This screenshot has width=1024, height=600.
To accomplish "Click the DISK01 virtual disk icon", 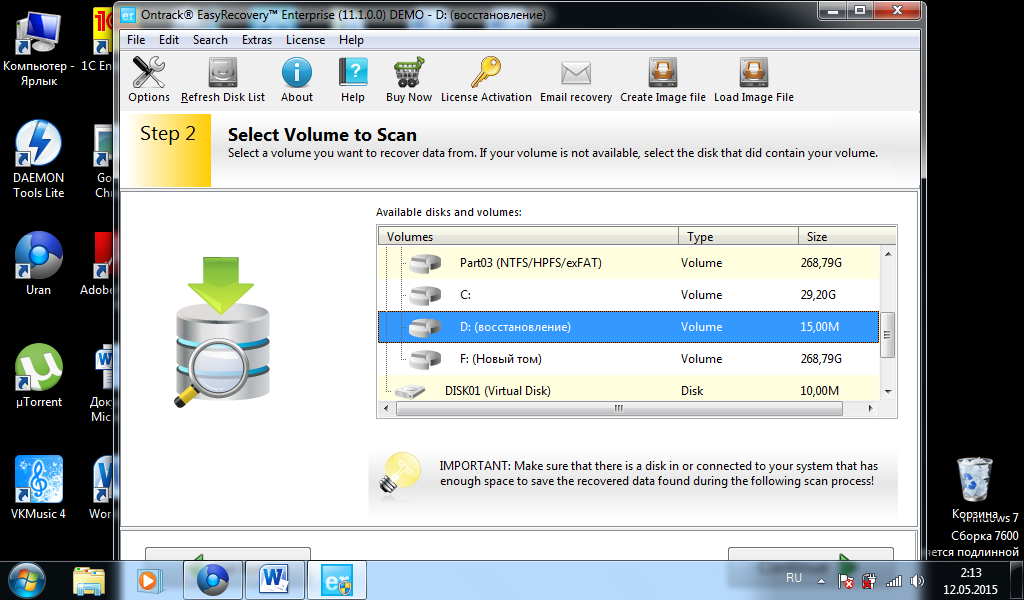I will pos(411,392).
